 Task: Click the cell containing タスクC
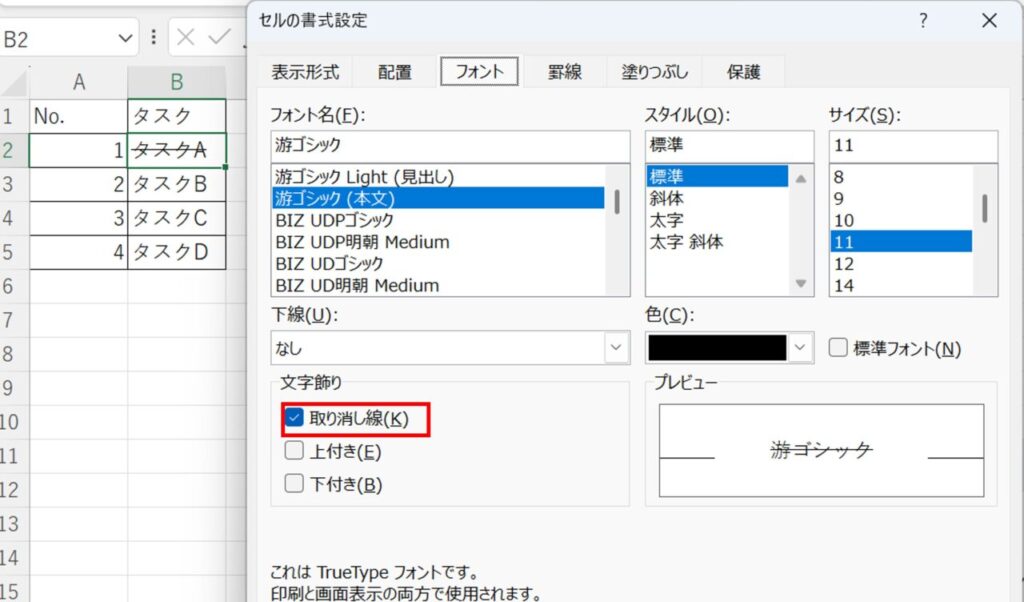click(x=176, y=218)
